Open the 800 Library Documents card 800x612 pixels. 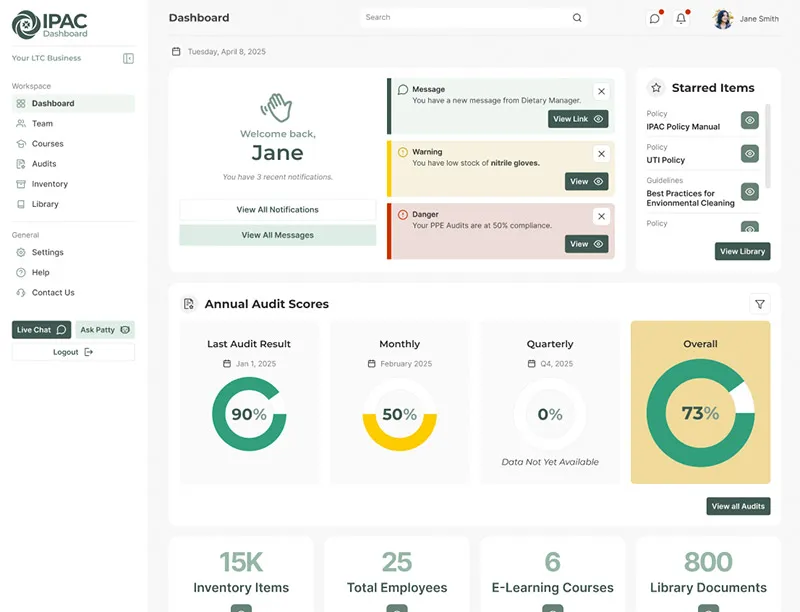pos(708,574)
